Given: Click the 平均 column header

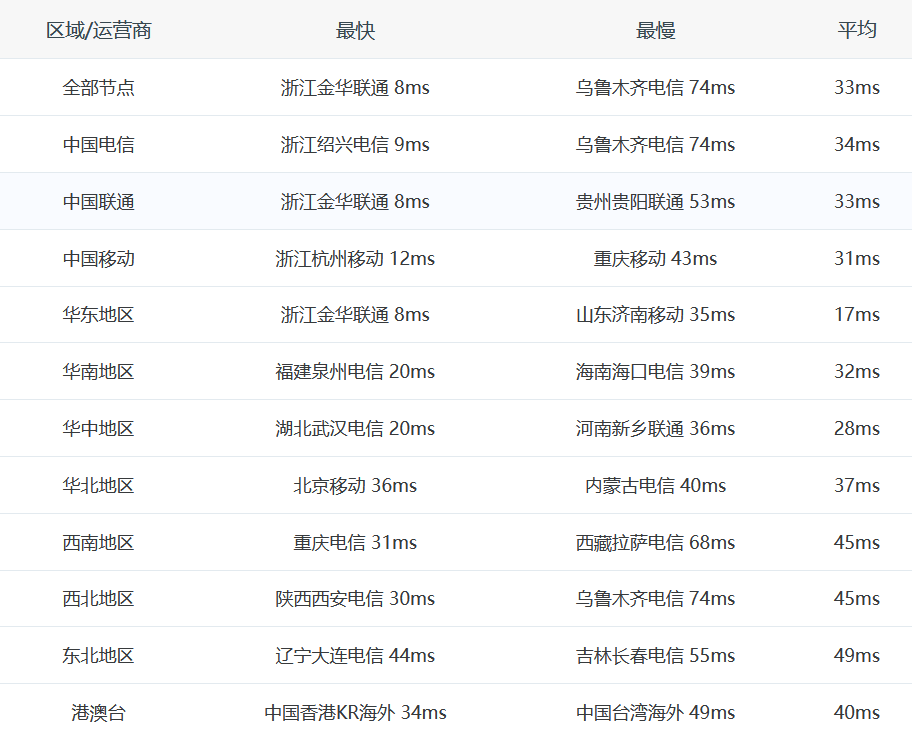Looking at the screenshot, I should coord(857,30).
